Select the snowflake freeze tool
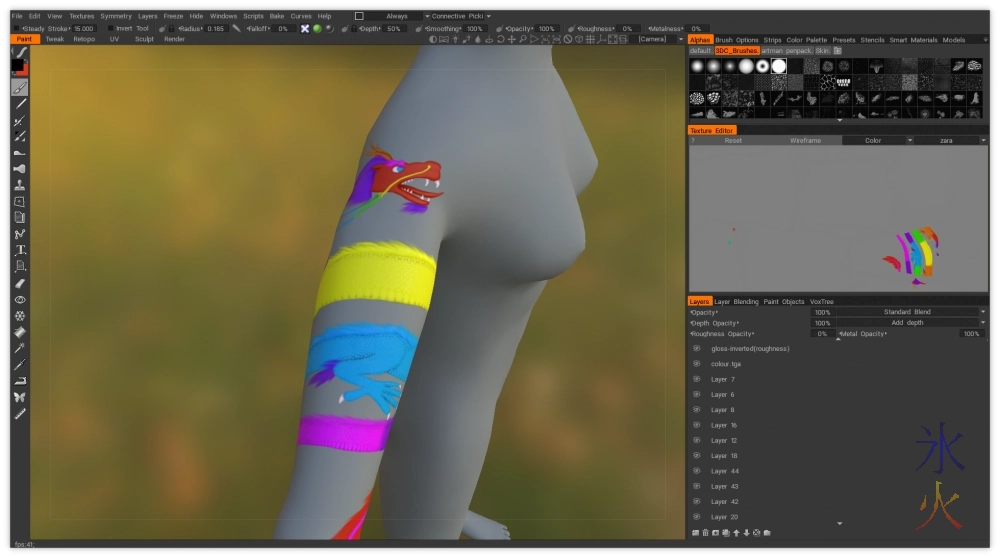Screen dimensions: 1000x558 tap(20, 315)
